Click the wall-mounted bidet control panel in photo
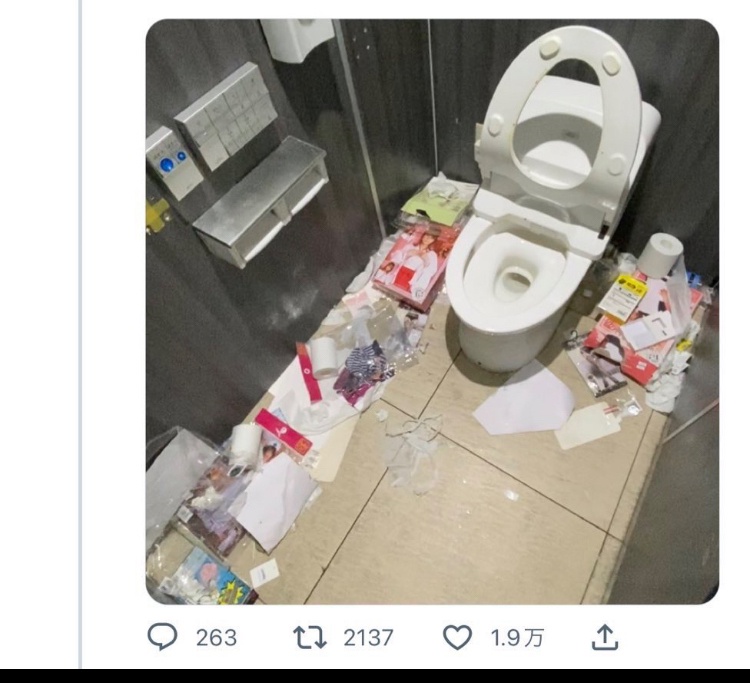 tap(226, 115)
